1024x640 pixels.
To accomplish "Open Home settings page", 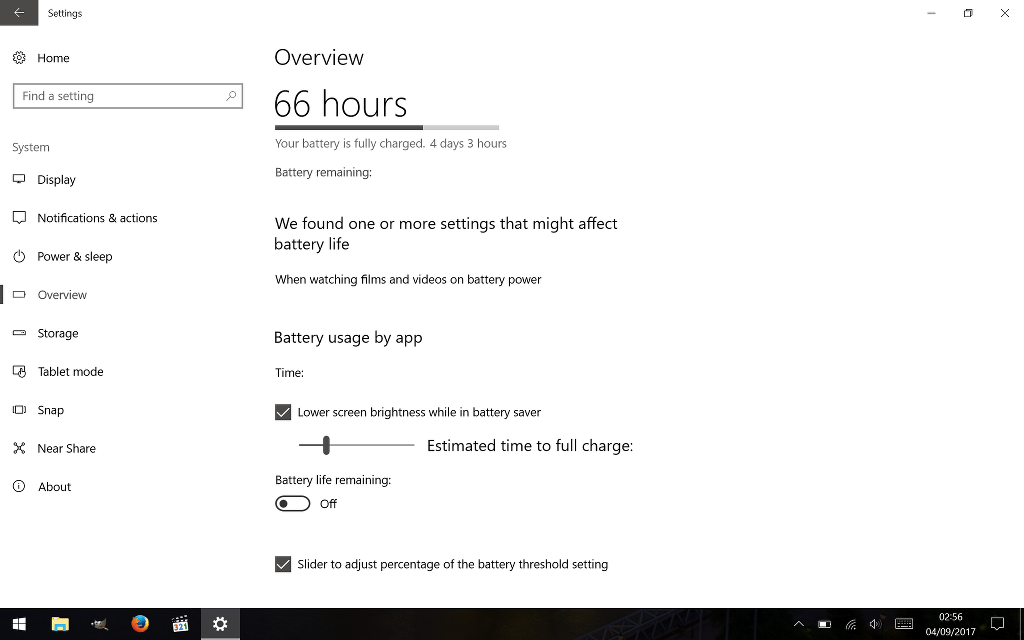I will click(53, 58).
